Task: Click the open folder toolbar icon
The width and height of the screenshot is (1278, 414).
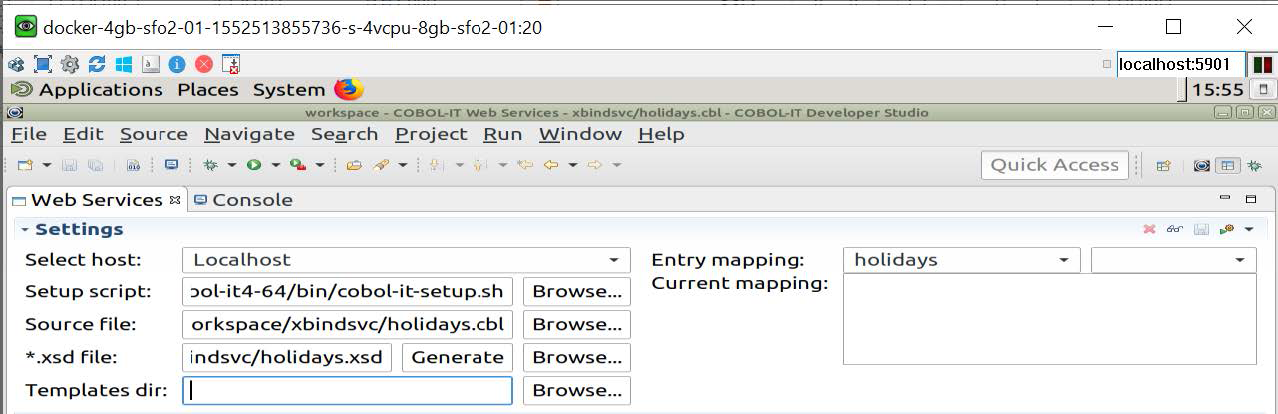Action: click(353, 165)
